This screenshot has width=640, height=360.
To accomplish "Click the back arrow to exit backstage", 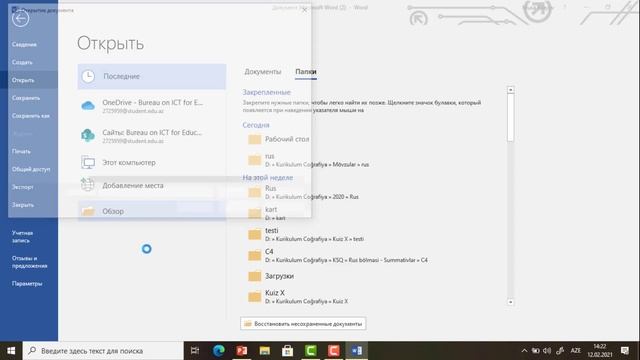I will tap(20, 18).
